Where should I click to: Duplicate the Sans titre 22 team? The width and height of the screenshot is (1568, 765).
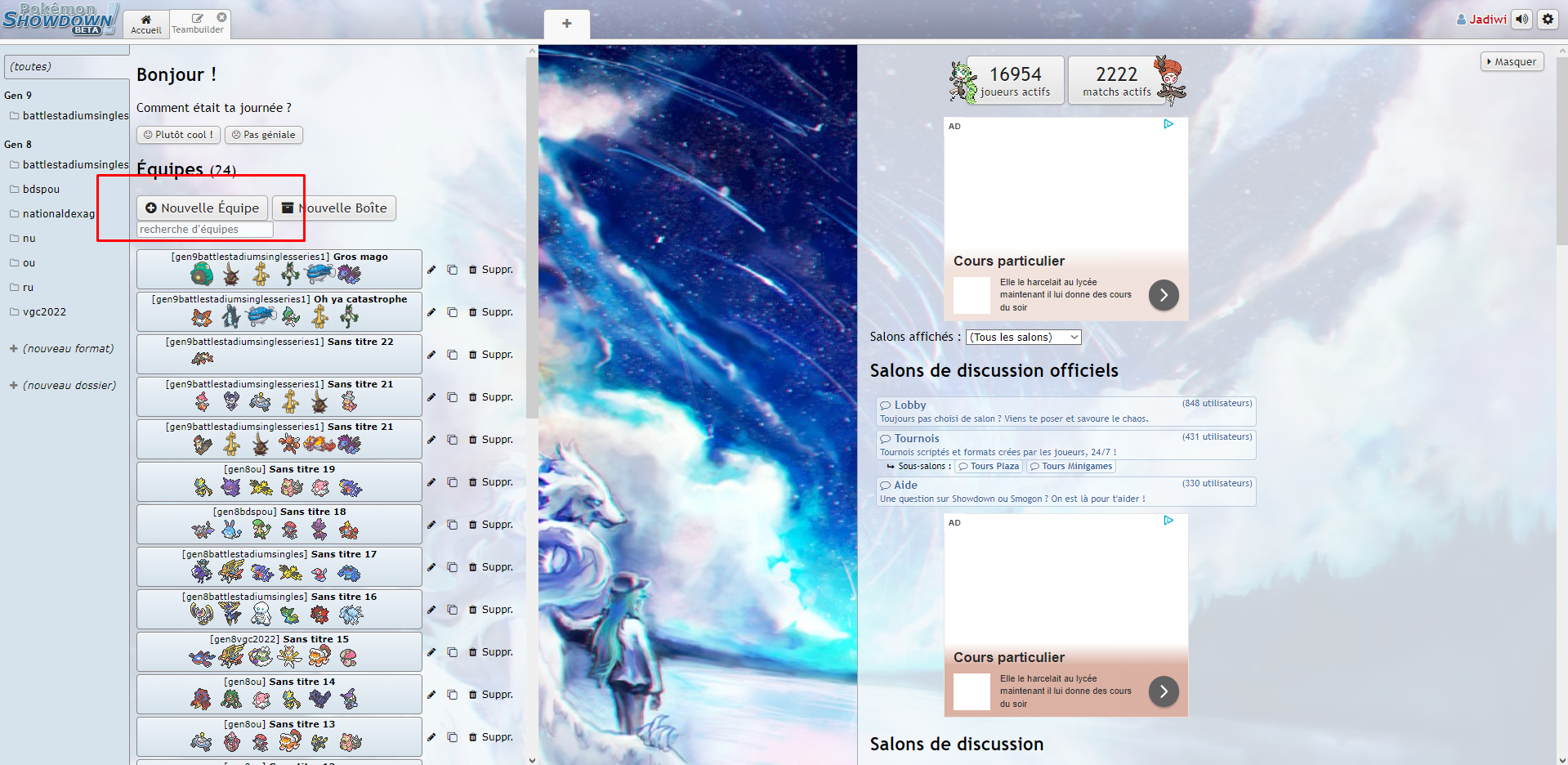[453, 355]
